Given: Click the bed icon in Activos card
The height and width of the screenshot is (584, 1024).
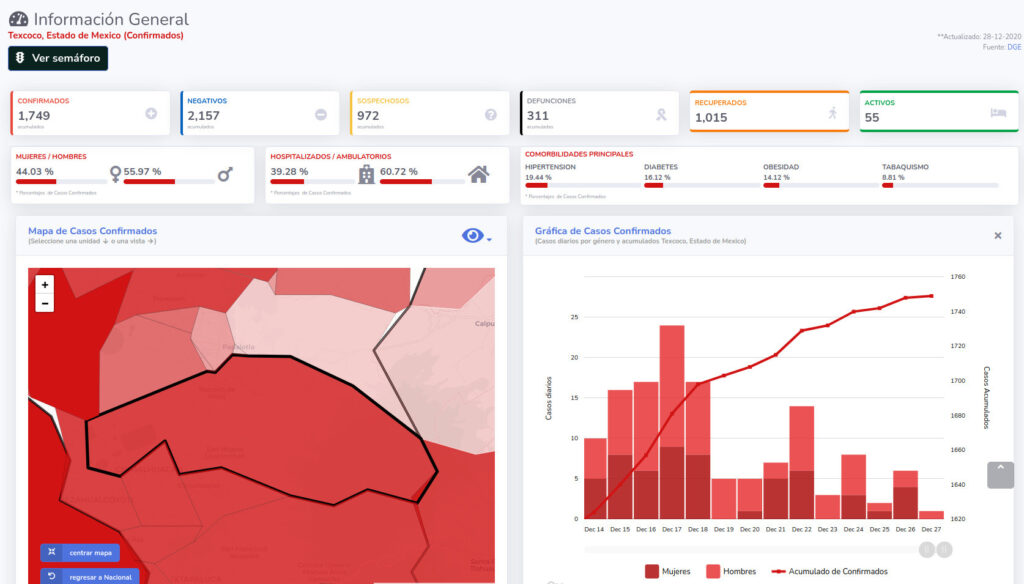Looking at the screenshot, I should [x=998, y=114].
